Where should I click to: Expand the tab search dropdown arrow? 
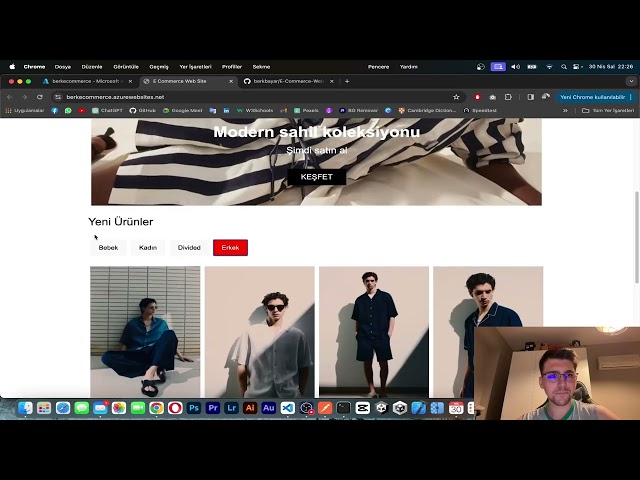(631, 81)
